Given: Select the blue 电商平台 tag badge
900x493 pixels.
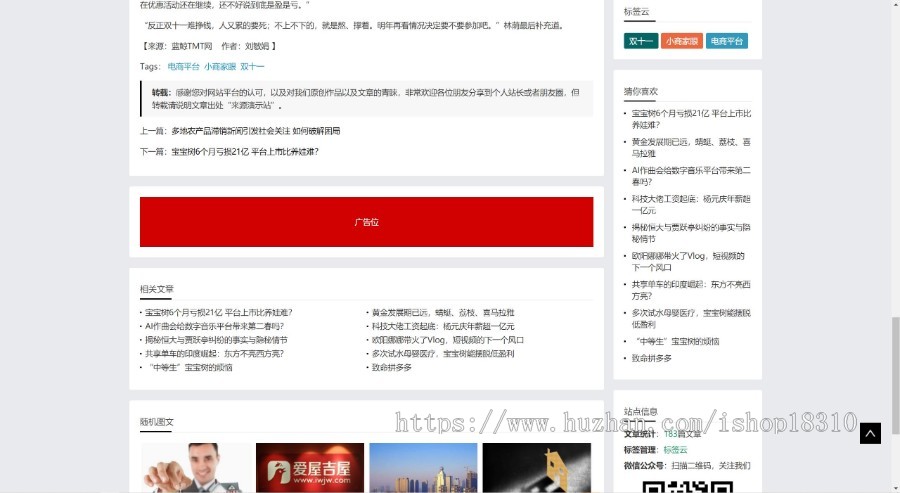Looking at the screenshot, I should tap(726, 41).
